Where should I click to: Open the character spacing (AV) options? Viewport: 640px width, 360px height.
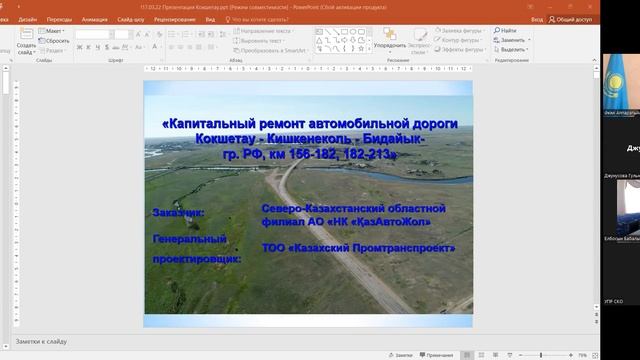click(125, 47)
